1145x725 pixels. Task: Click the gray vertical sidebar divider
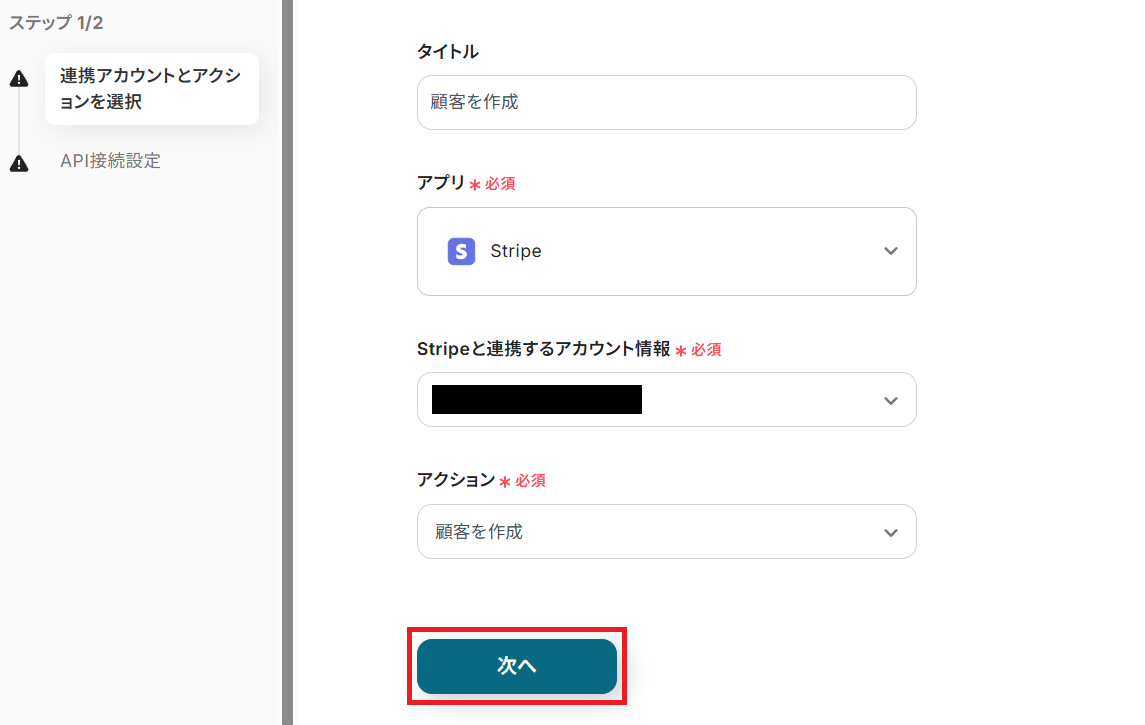point(287,362)
